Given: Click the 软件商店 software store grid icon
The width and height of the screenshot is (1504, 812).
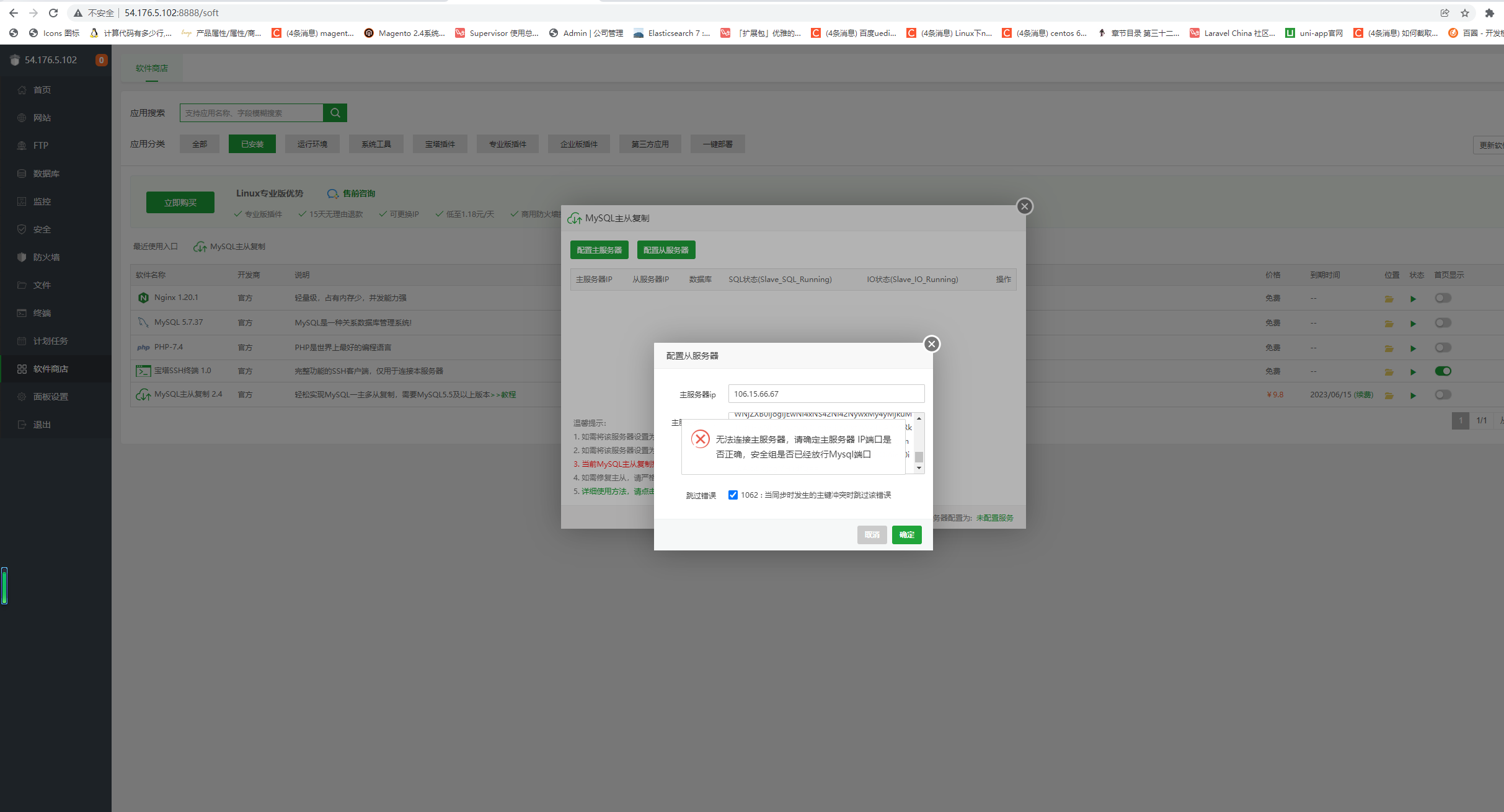Looking at the screenshot, I should 22,369.
